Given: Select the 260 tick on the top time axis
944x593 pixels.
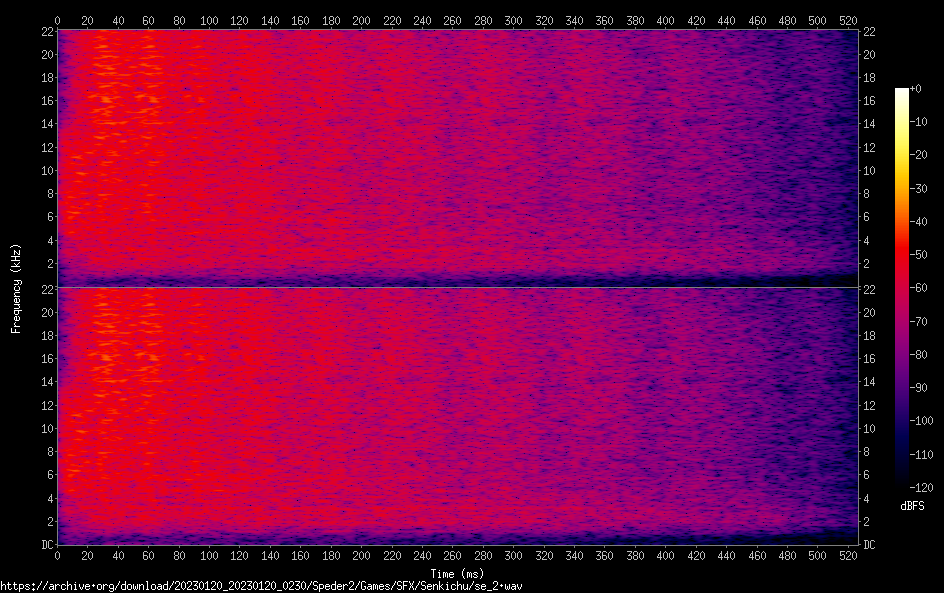Looking at the screenshot, I should (x=453, y=20).
